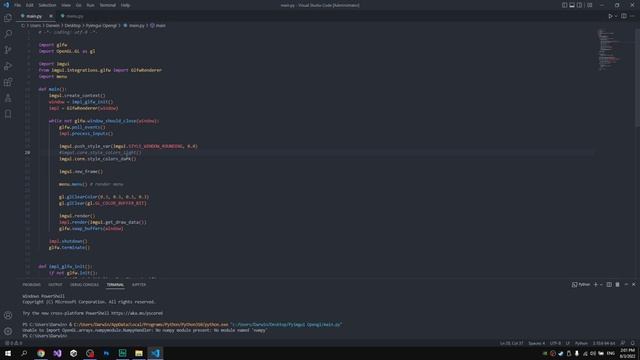Open the Search view in activity bar
This screenshot has width=640, height=360.
(8, 34)
